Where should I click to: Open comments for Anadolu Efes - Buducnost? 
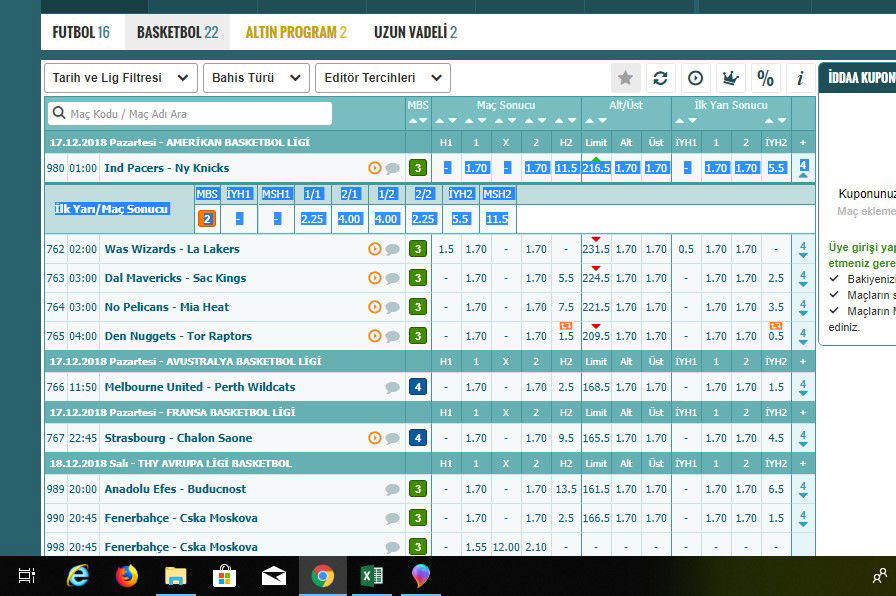coord(392,489)
